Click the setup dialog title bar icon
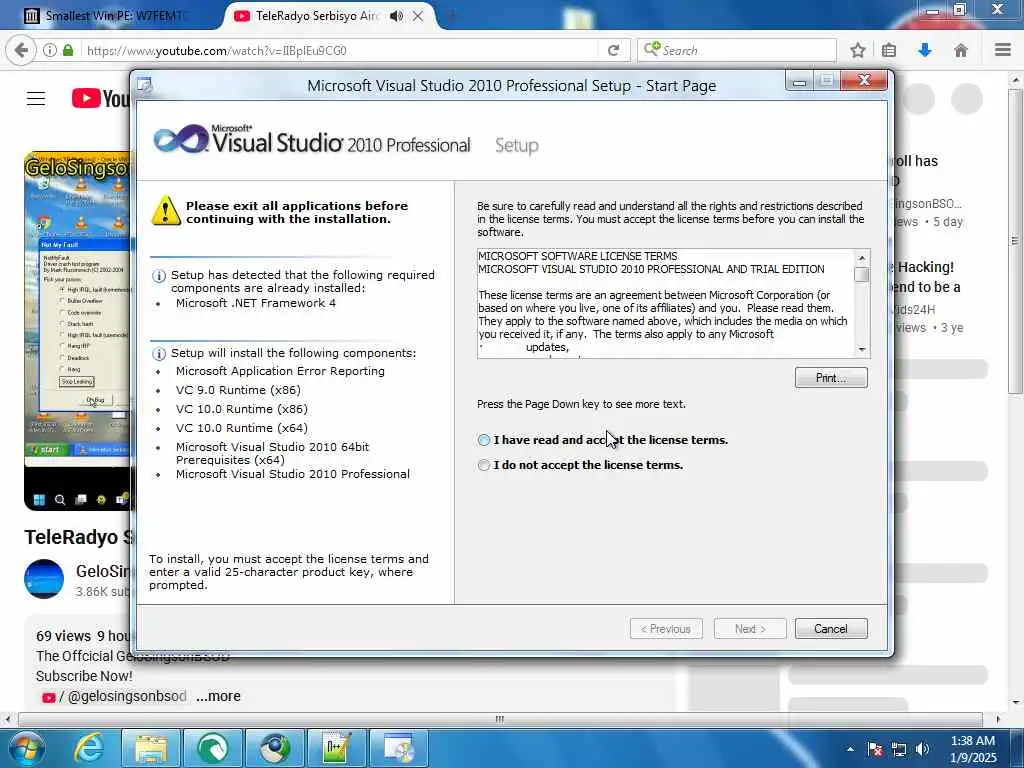 (x=144, y=86)
